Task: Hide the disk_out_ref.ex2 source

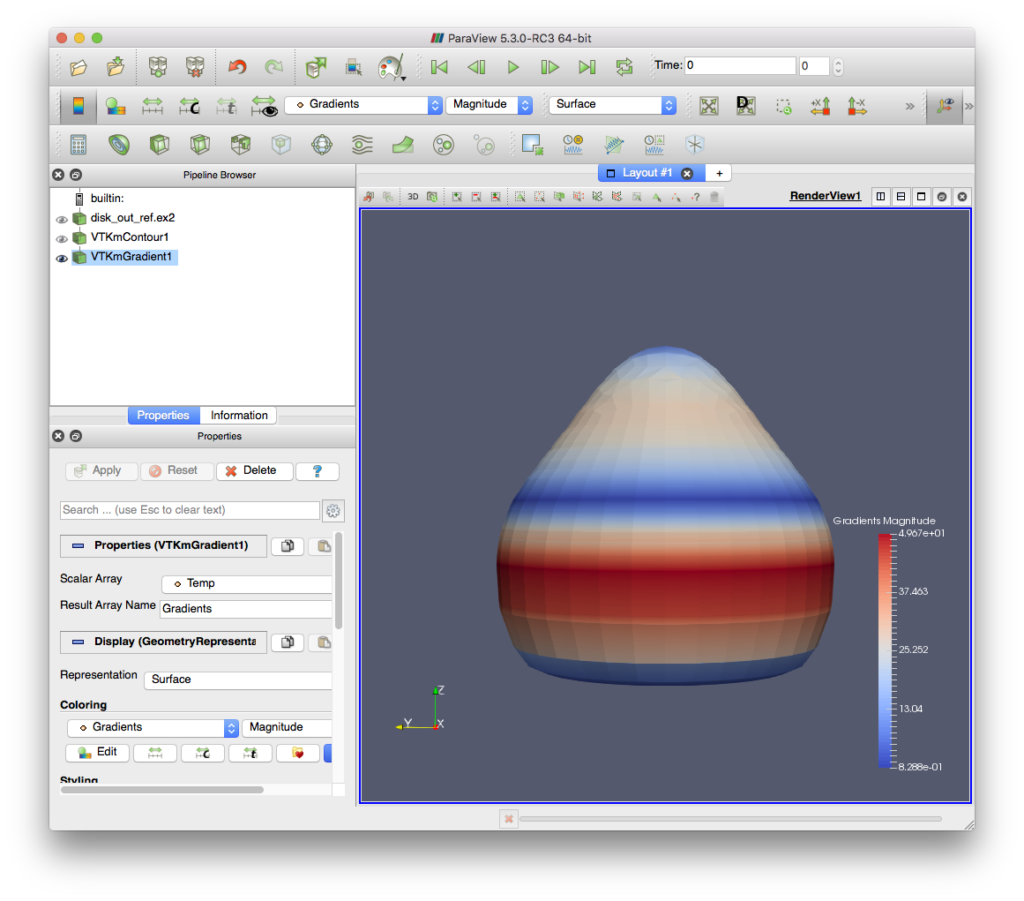Action: click(60, 218)
